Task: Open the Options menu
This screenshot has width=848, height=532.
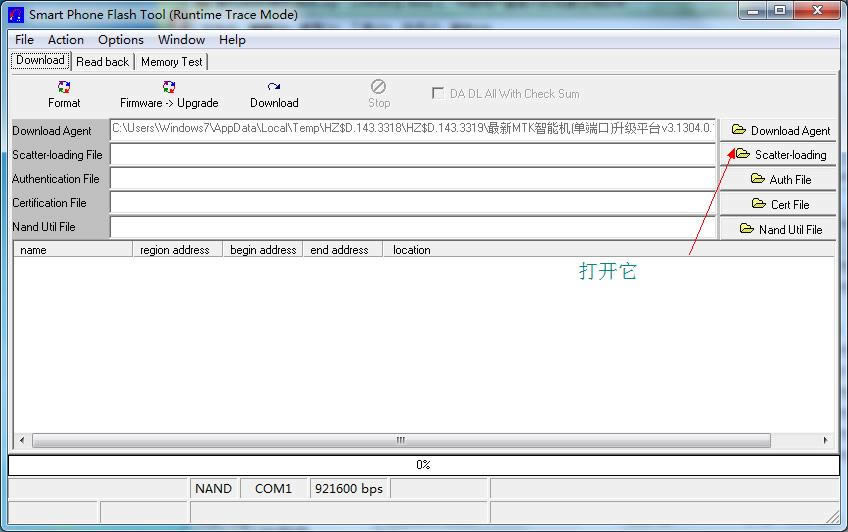Action: pos(120,40)
